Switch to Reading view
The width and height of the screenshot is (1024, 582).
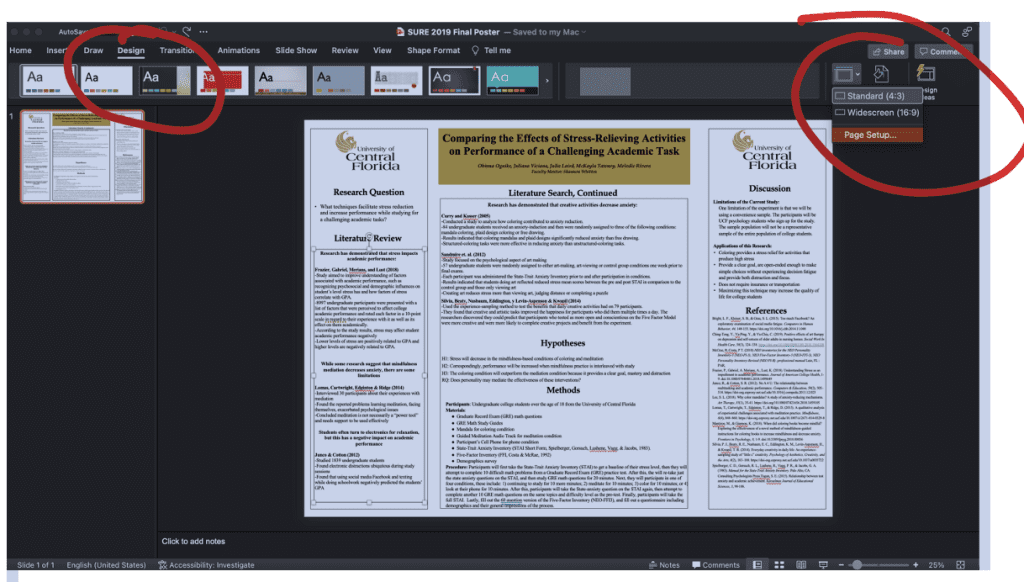801,565
